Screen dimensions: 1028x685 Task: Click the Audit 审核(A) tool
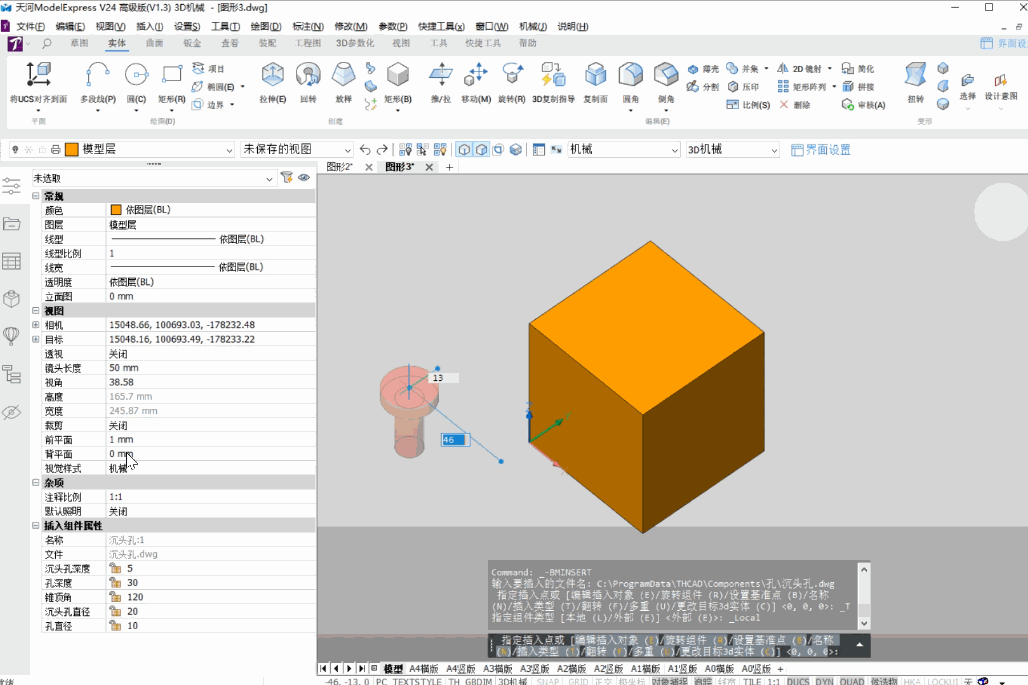coord(863,105)
